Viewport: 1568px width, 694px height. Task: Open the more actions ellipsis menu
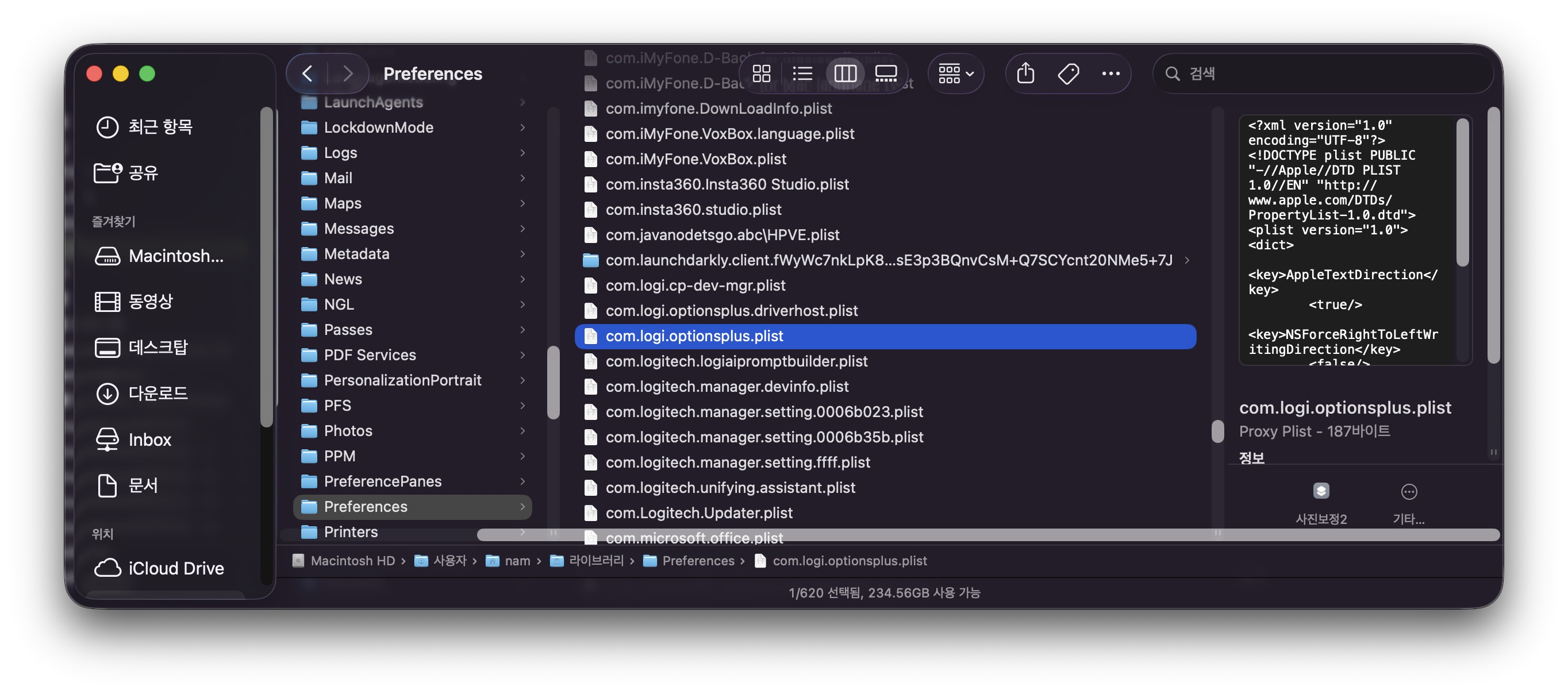(x=1110, y=74)
